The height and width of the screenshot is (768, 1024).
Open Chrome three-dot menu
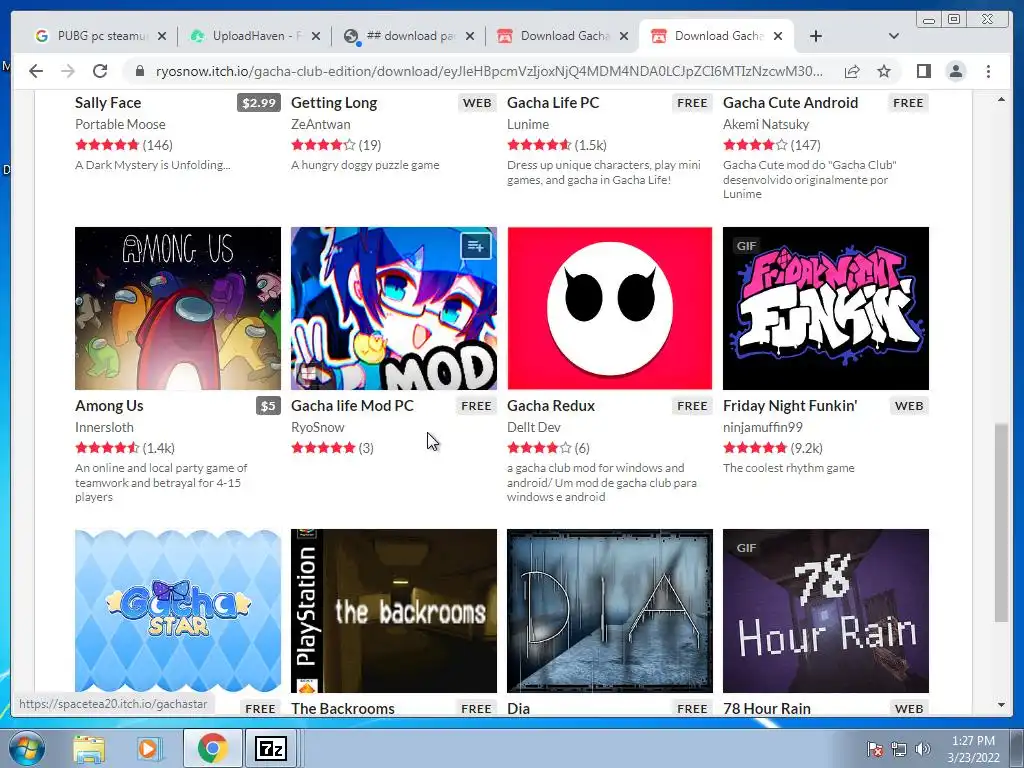[988, 71]
